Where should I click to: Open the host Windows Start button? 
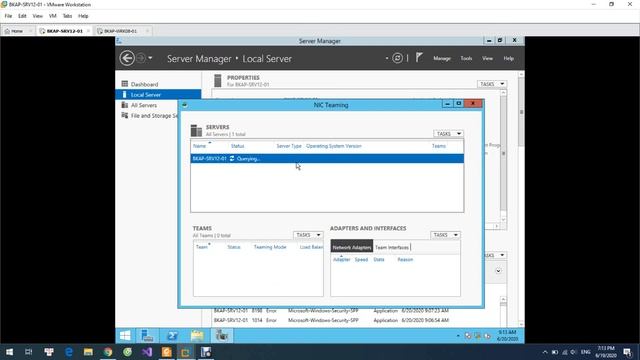tap(9, 352)
